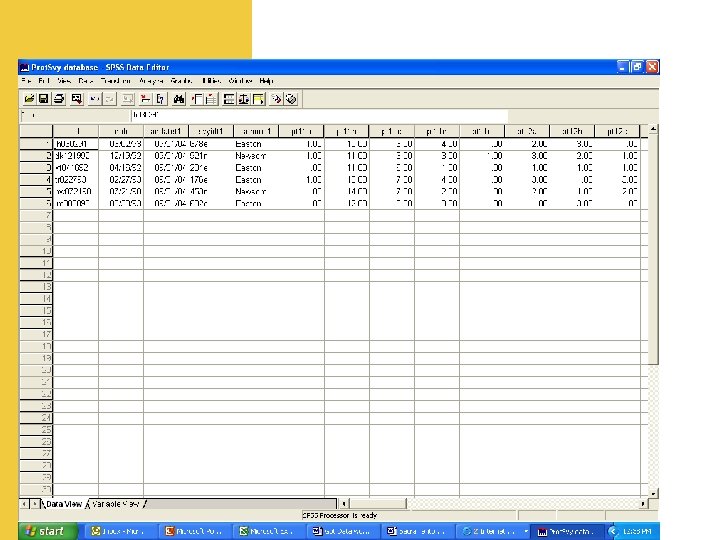
Task: Click the tab scroll left arrow
Action: [24, 504]
